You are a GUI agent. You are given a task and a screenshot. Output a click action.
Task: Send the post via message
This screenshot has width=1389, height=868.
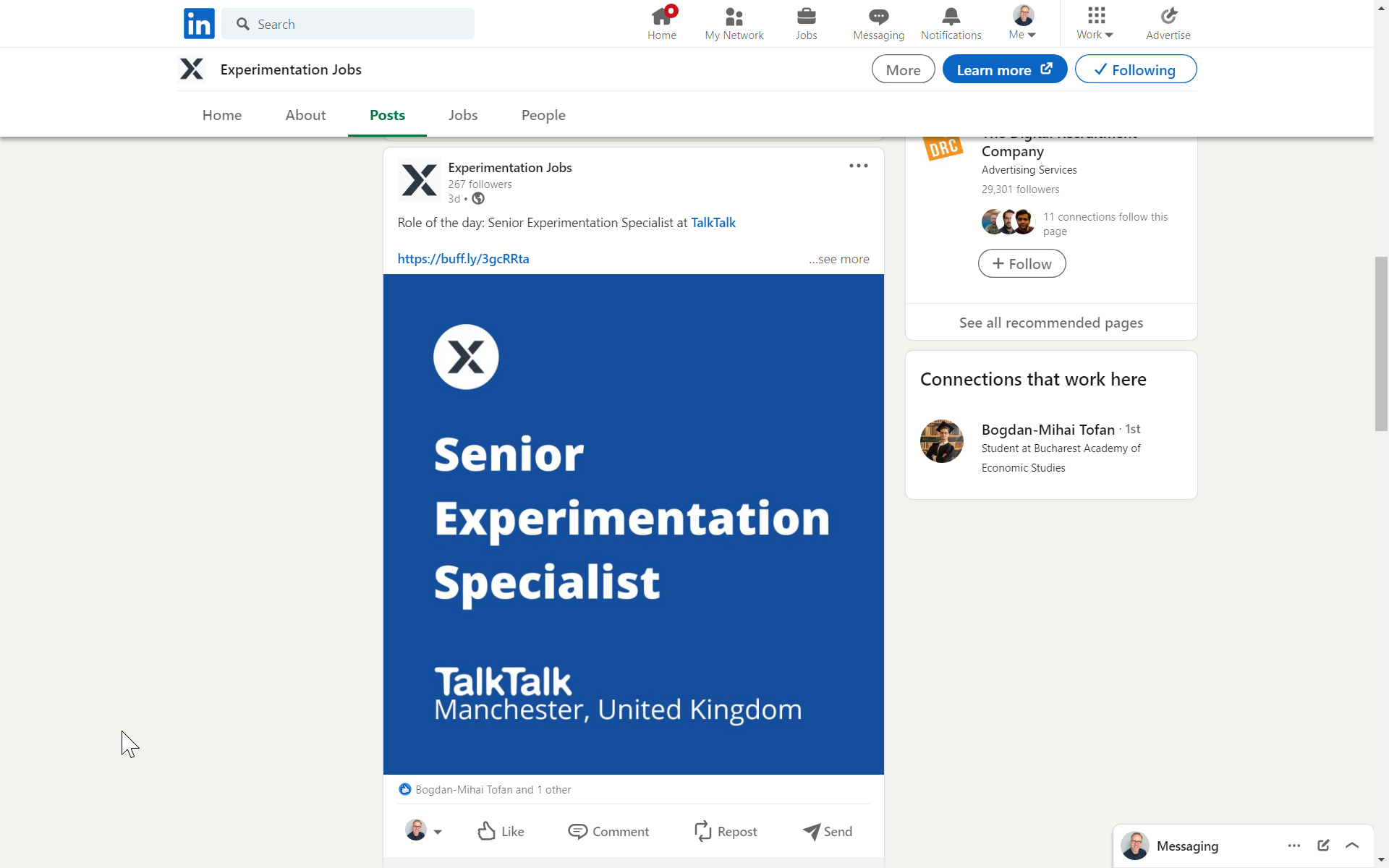[x=828, y=831]
